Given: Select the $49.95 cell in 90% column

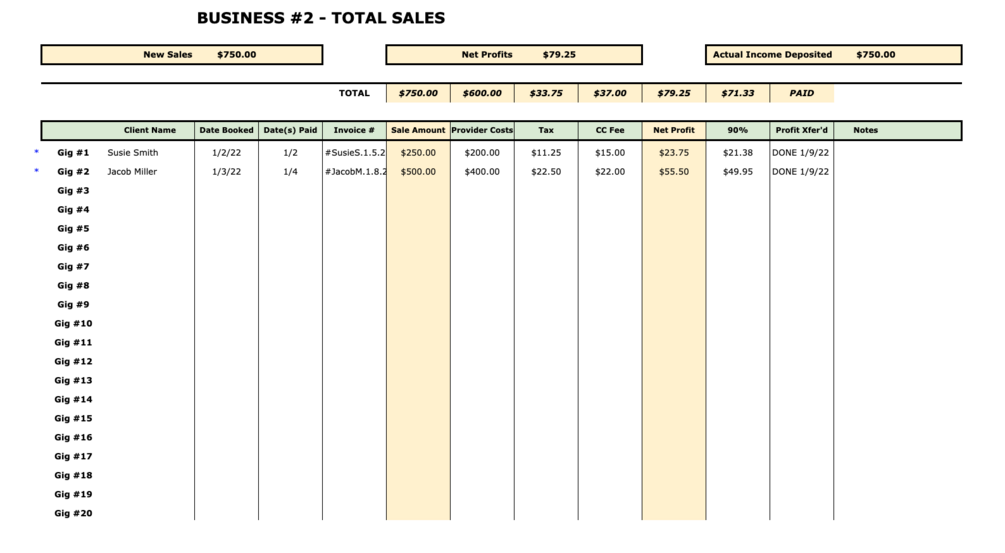Looking at the screenshot, I should (x=738, y=172).
